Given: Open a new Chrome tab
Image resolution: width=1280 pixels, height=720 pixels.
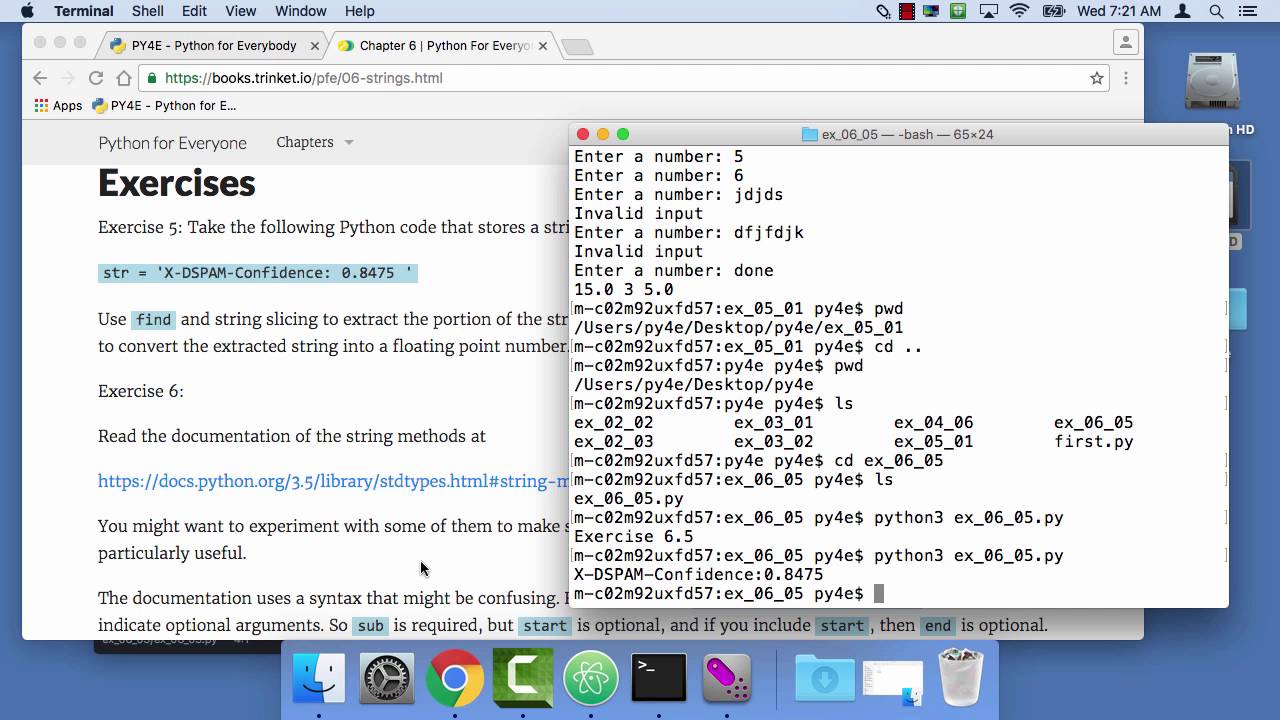Looking at the screenshot, I should pyautogui.click(x=577, y=47).
